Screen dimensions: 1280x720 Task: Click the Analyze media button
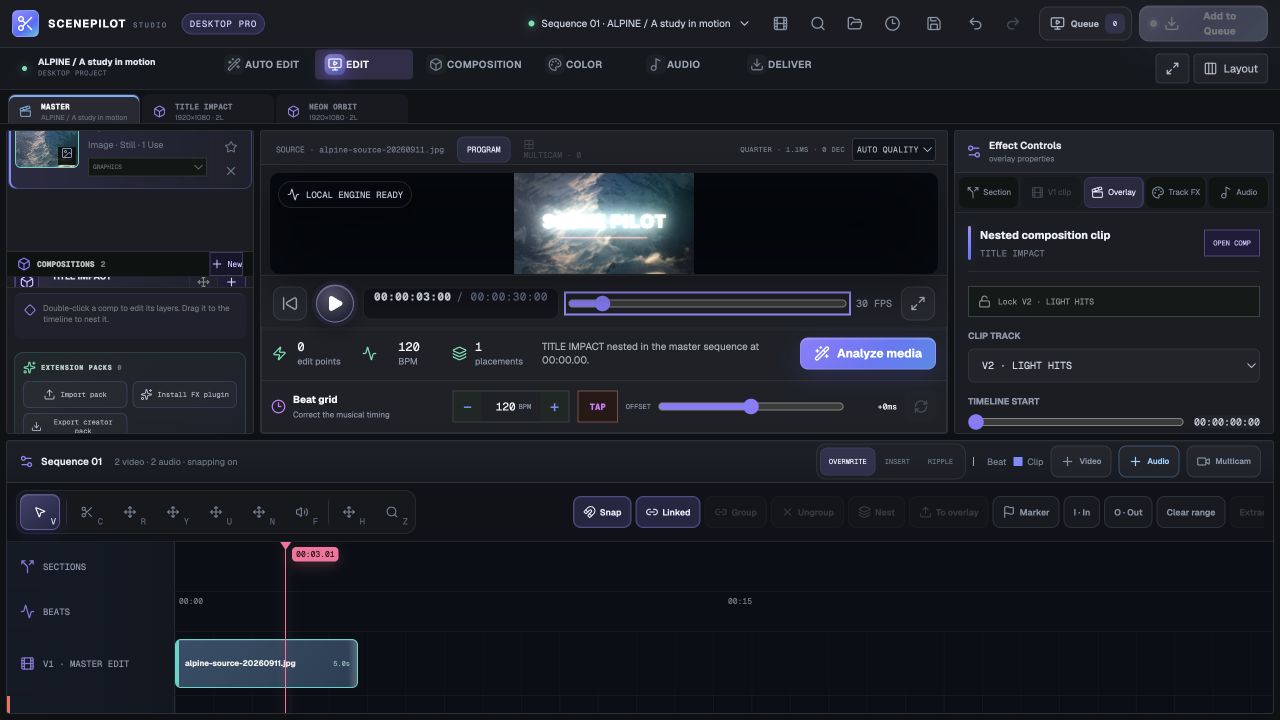[868, 353]
